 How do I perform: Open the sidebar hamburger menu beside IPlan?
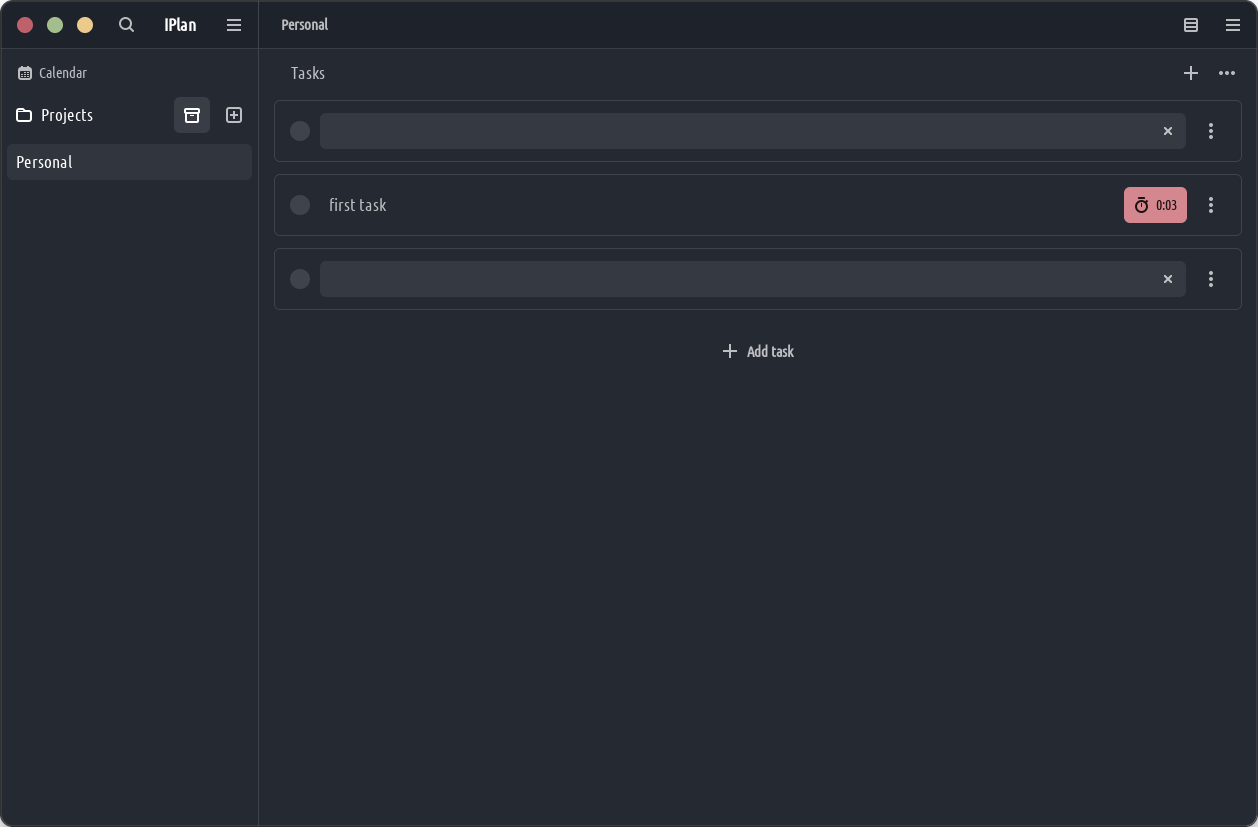click(x=234, y=25)
